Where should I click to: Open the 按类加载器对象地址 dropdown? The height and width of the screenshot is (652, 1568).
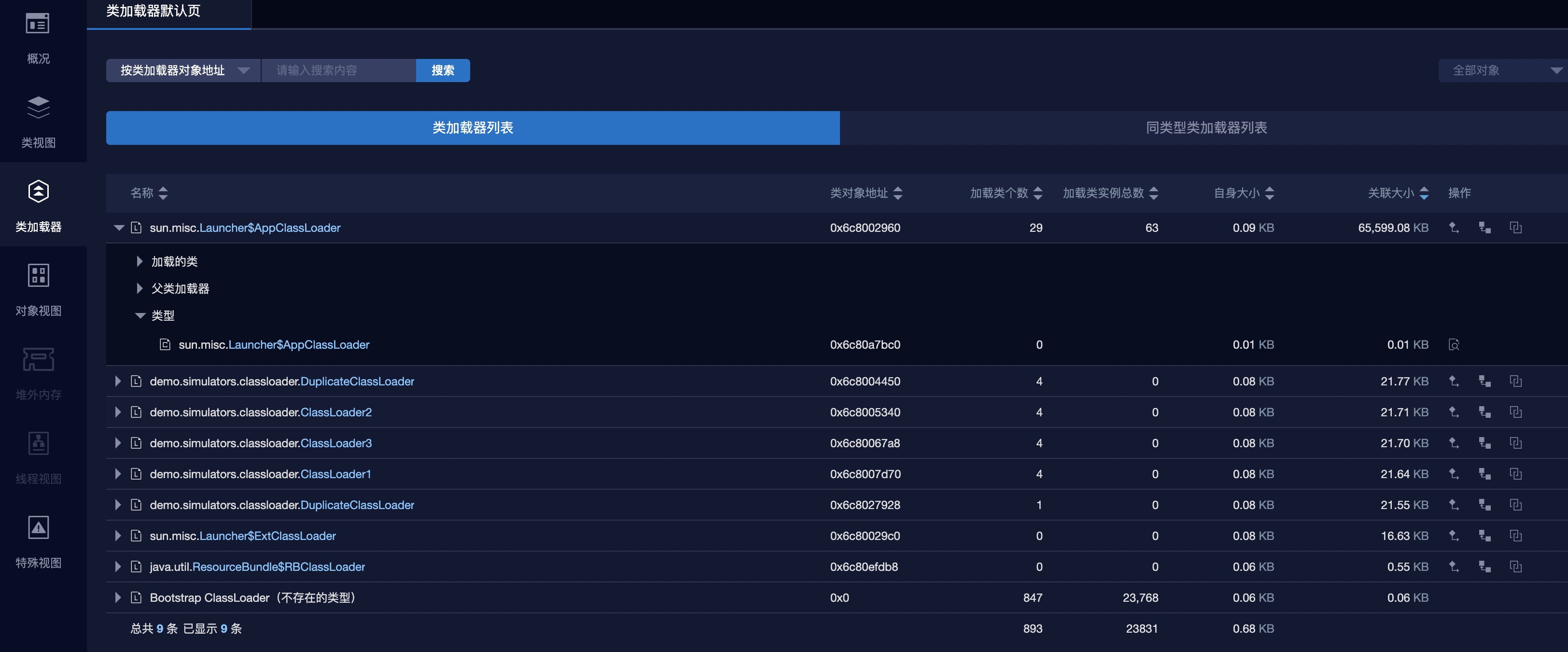coord(182,71)
